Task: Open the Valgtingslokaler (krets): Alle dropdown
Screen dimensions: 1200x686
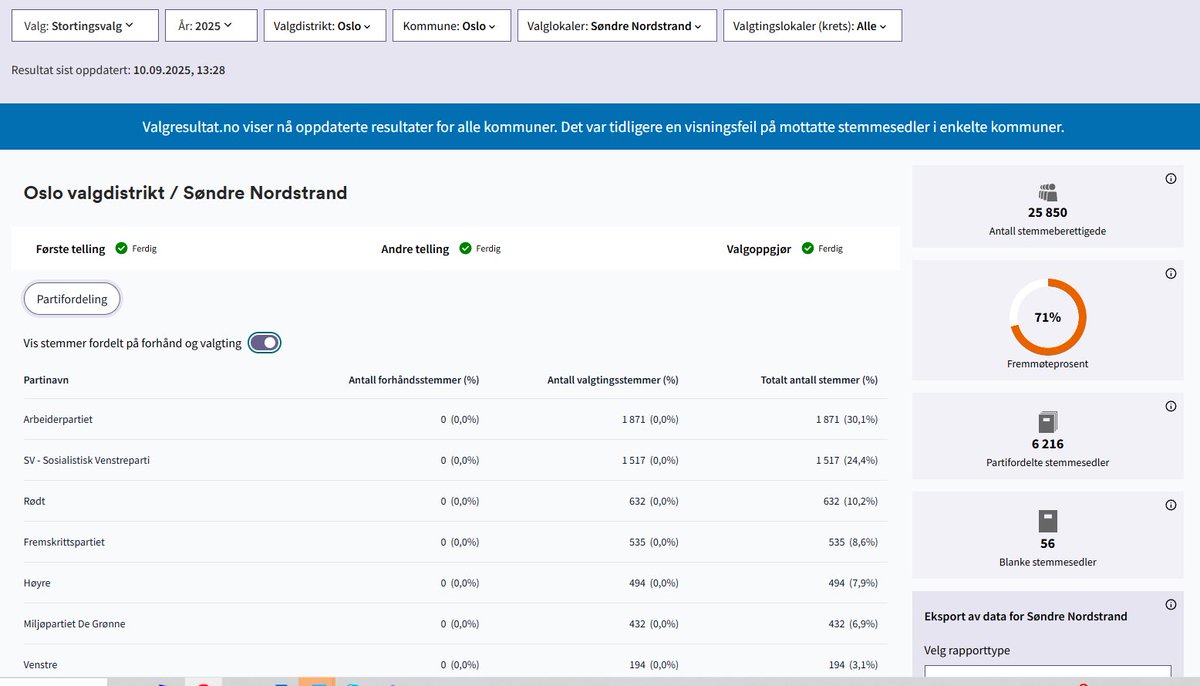Action: pos(812,26)
